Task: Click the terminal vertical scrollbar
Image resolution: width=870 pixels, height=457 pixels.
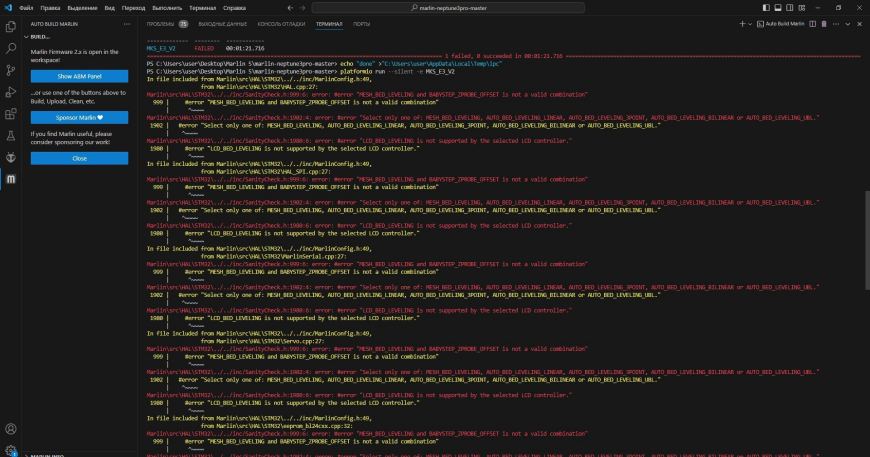Action: coord(867,240)
